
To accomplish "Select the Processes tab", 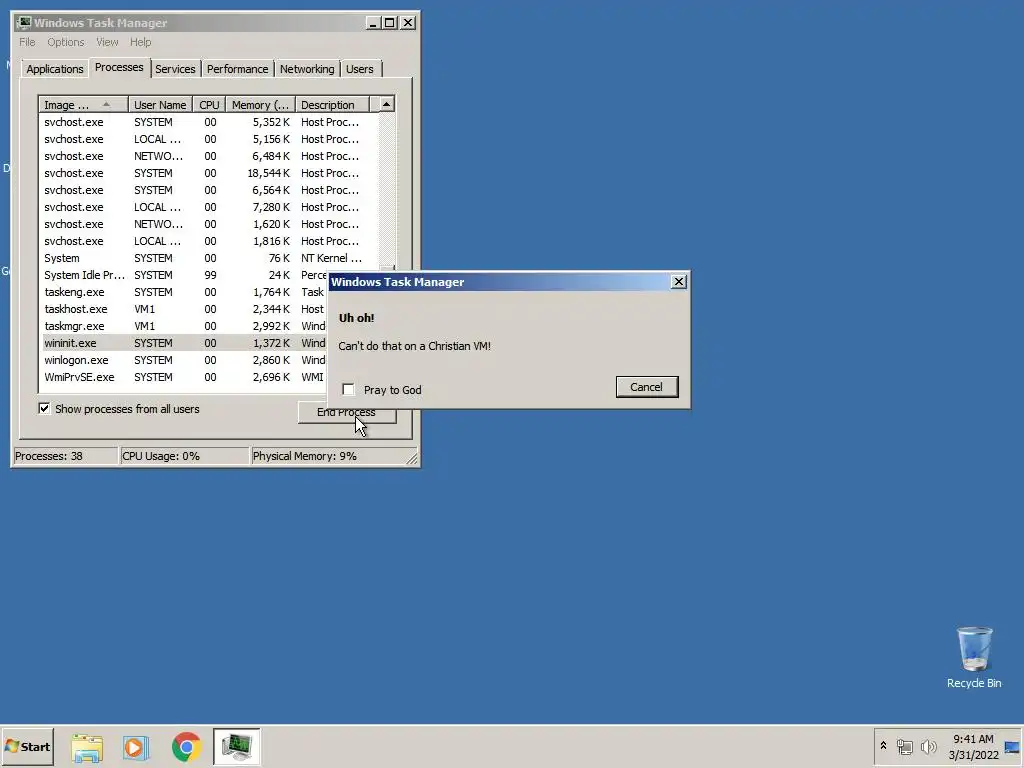I will [119, 67].
